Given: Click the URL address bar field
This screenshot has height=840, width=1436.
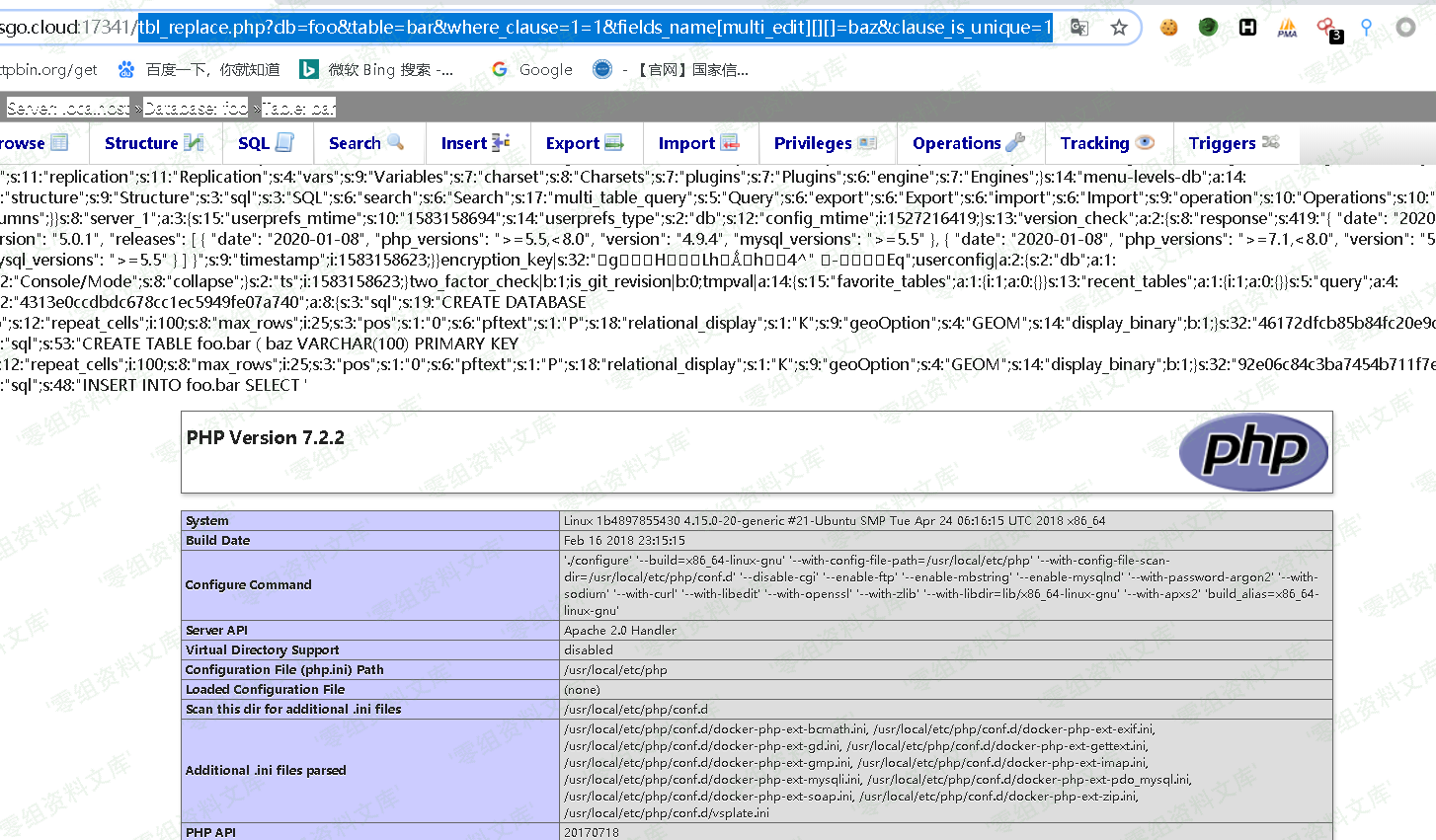Looking at the screenshot, I should (x=593, y=28).
